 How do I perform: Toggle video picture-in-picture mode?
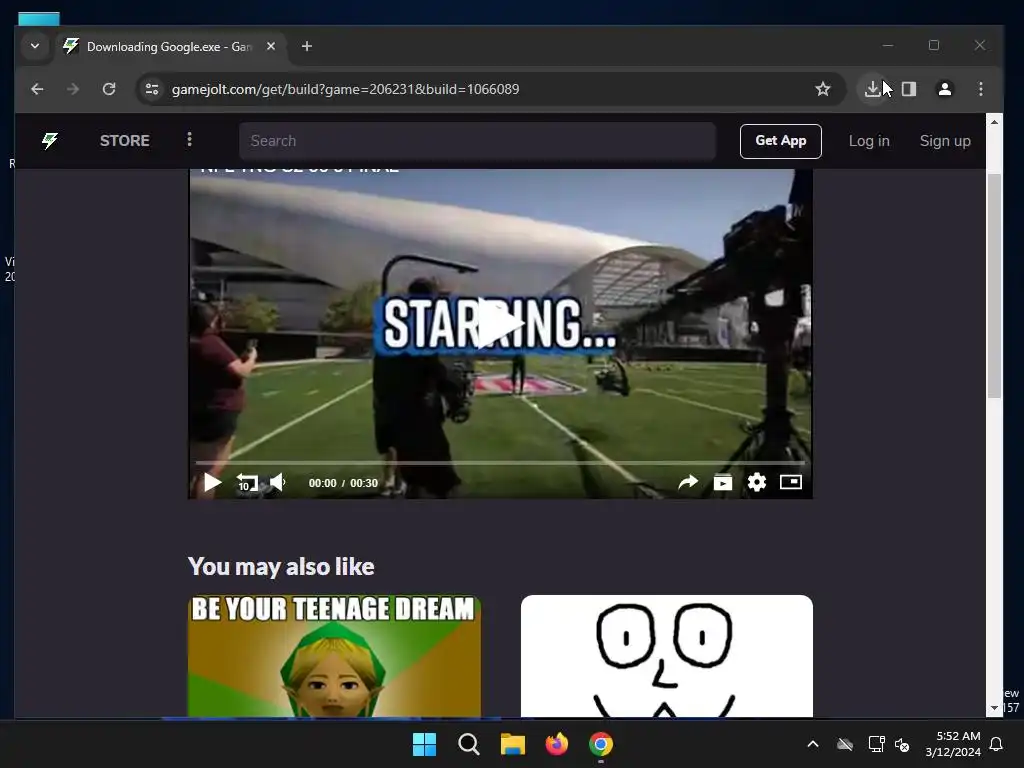point(791,482)
